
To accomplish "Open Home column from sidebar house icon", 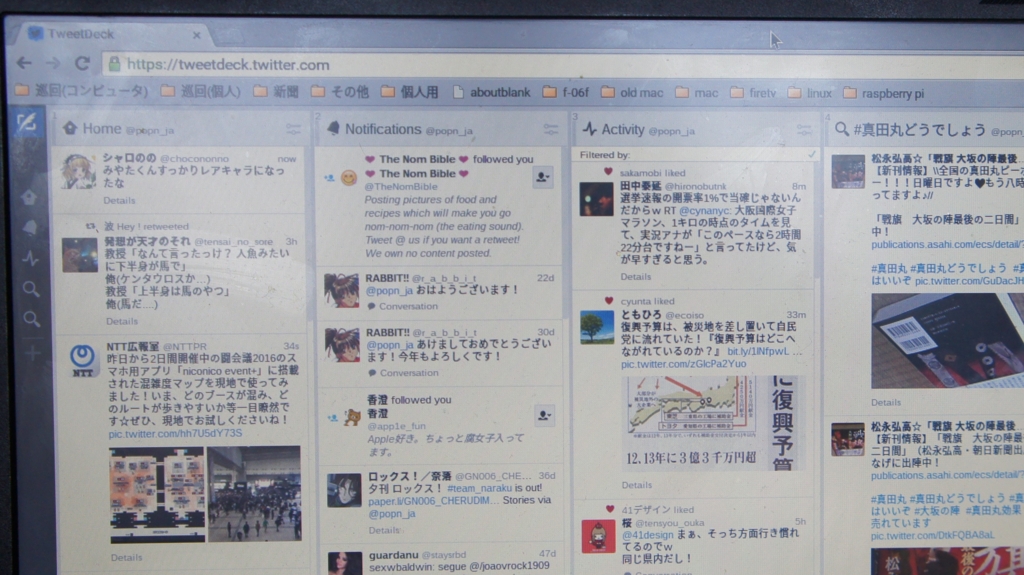I will click(29, 197).
